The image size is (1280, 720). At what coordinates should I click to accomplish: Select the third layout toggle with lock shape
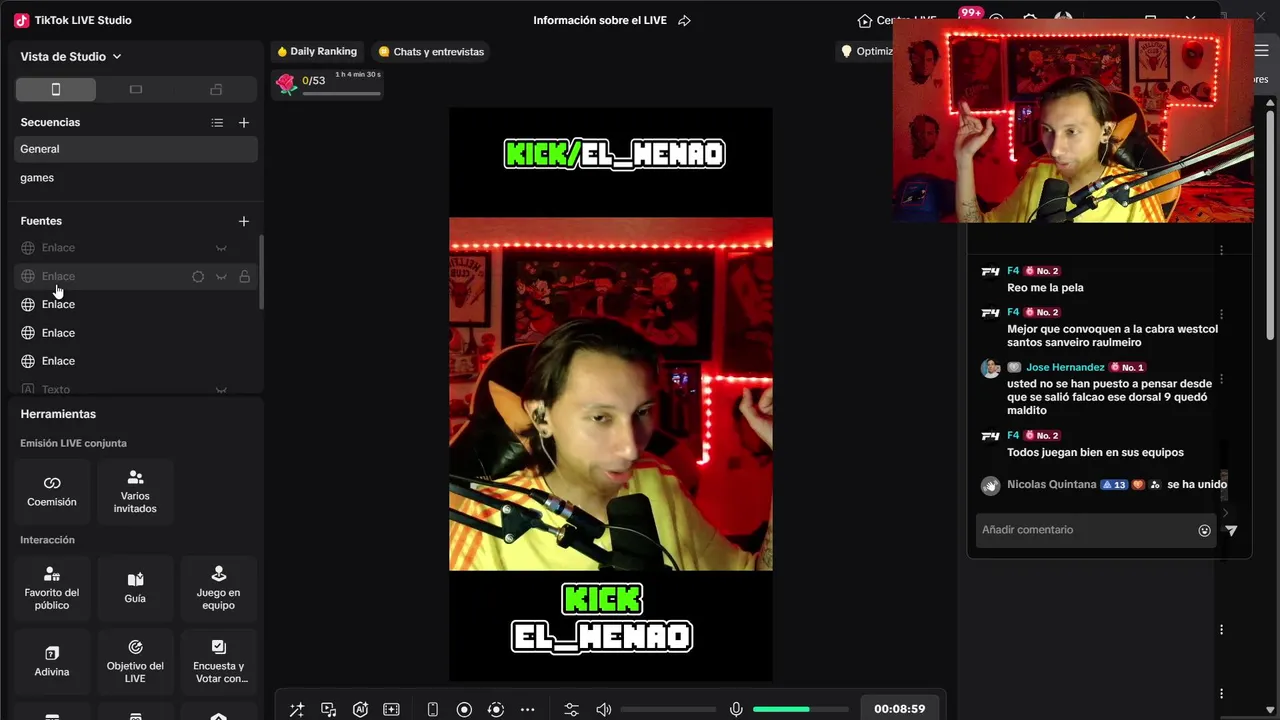[x=216, y=90]
